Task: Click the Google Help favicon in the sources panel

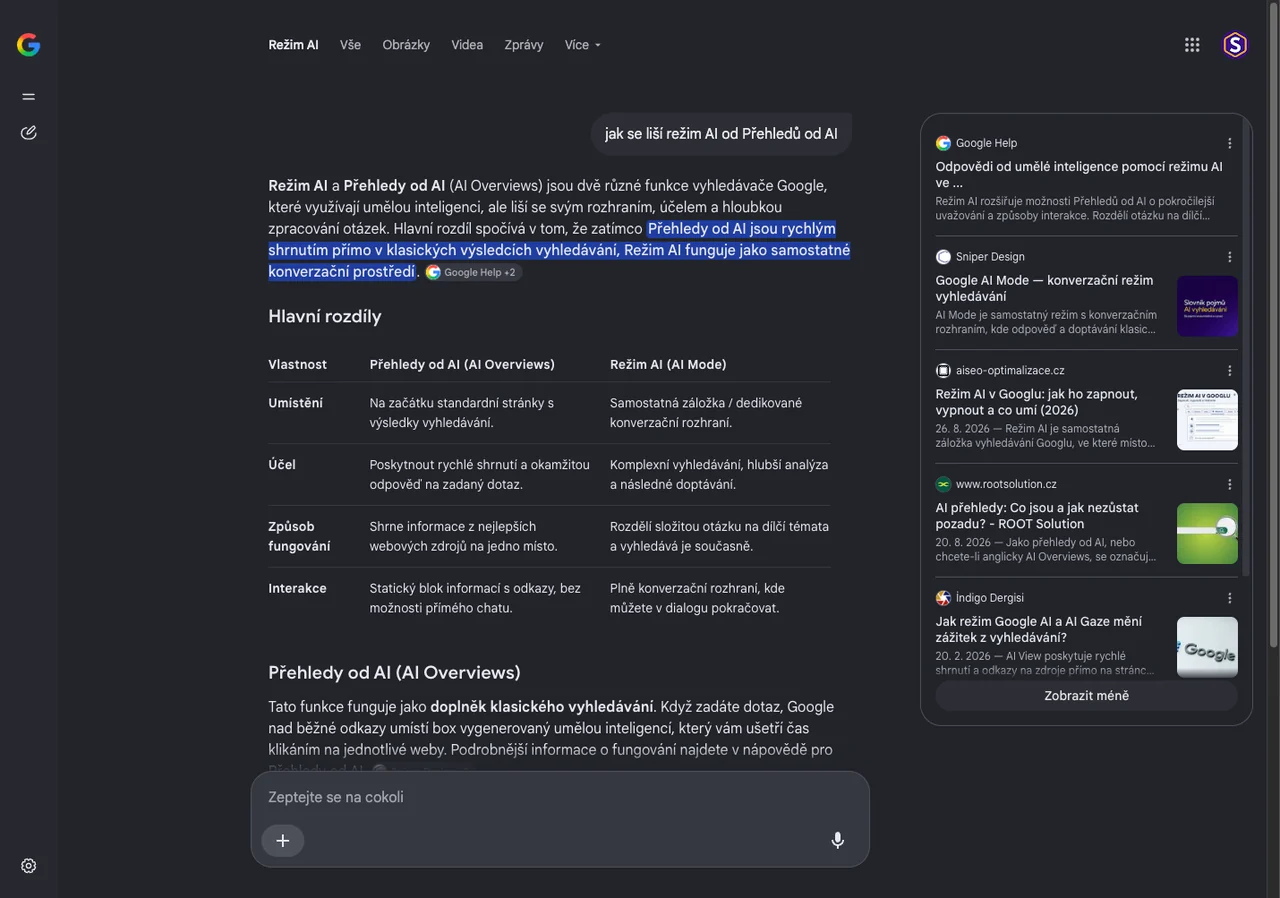Action: pos(943,143)
